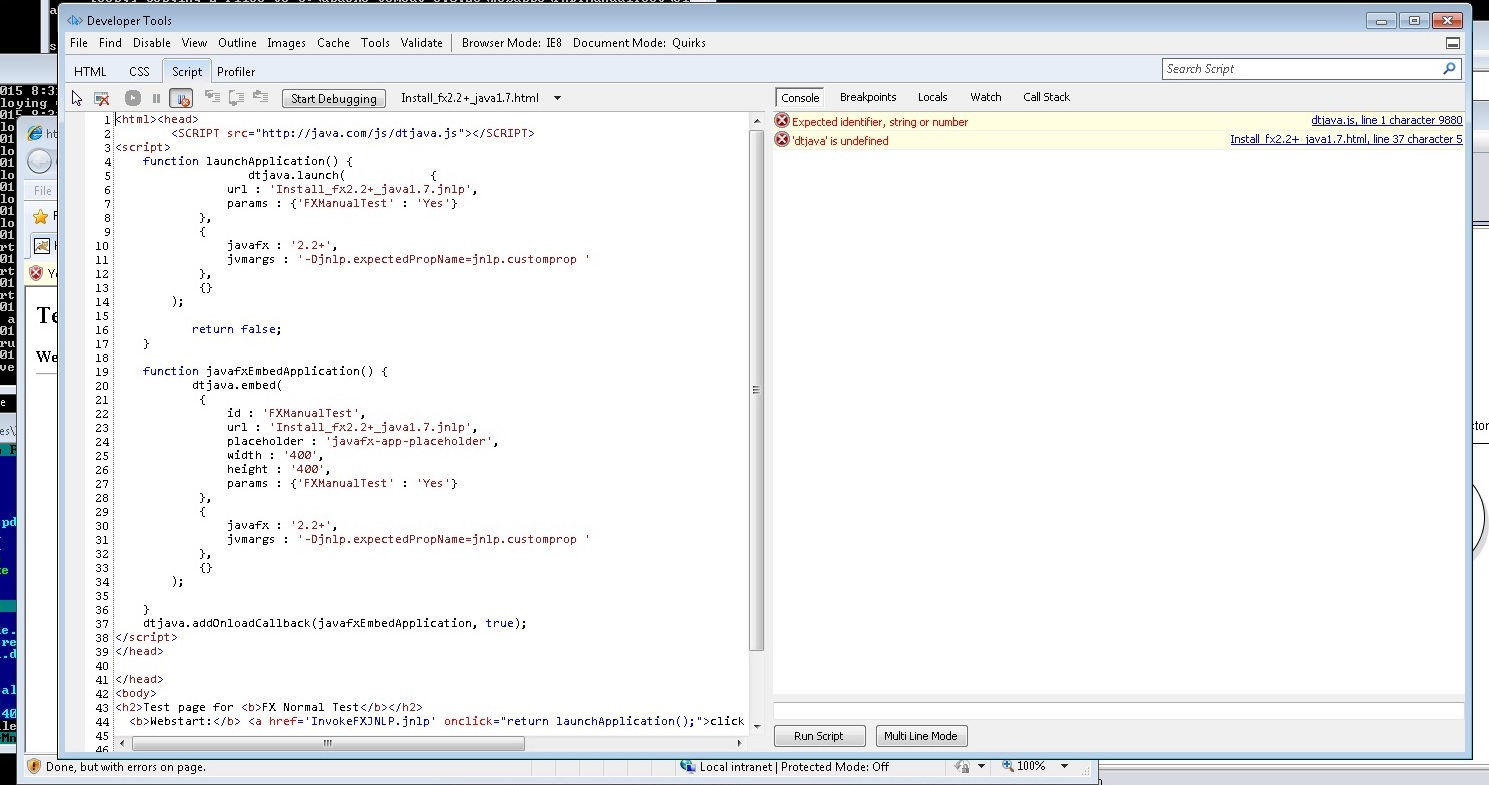Click the Multi Line Mode button

click(921, 736)
